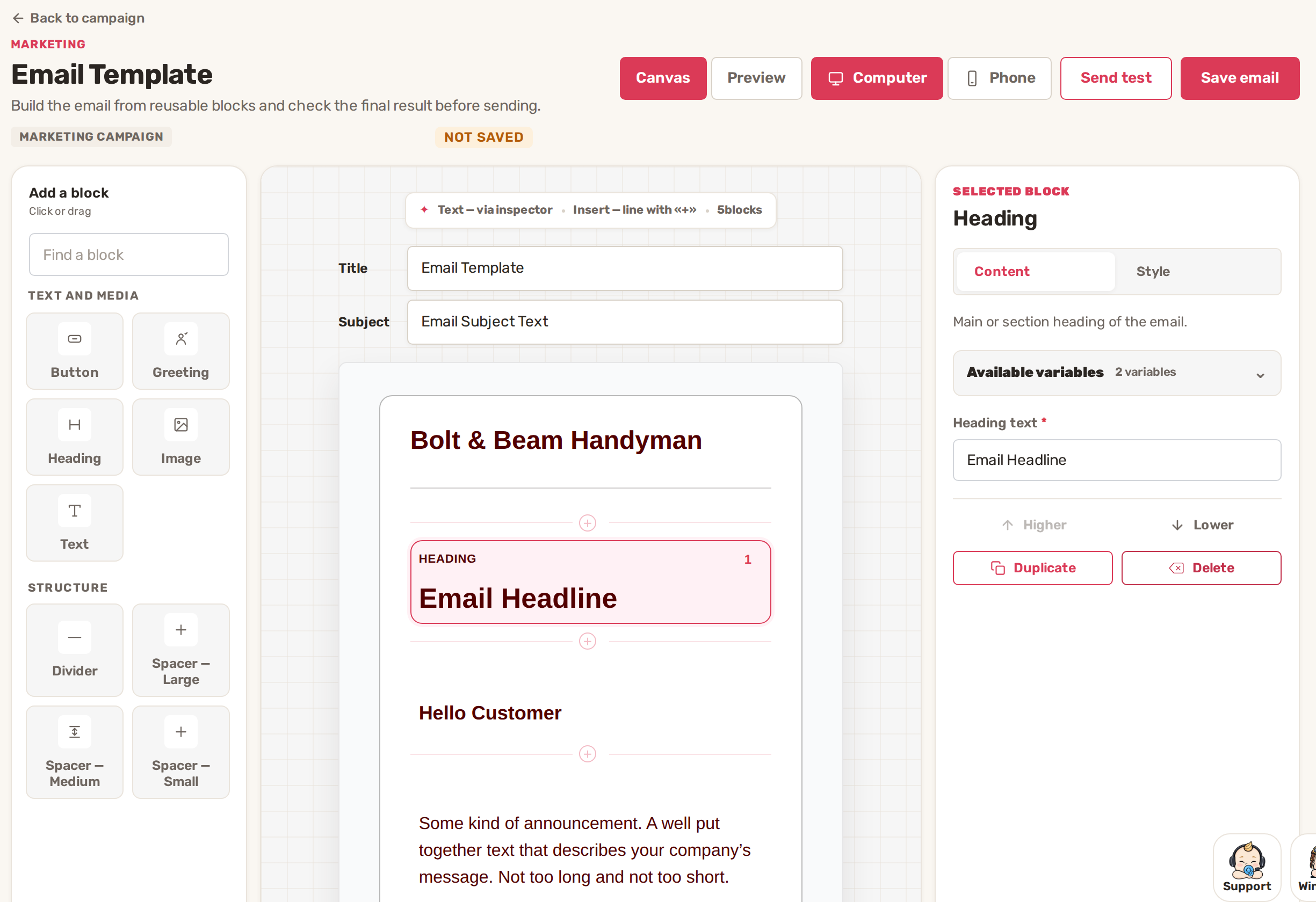Click the plus inserter above the Heading block
Screen dimensions: 1316x902
pos(587,523)
